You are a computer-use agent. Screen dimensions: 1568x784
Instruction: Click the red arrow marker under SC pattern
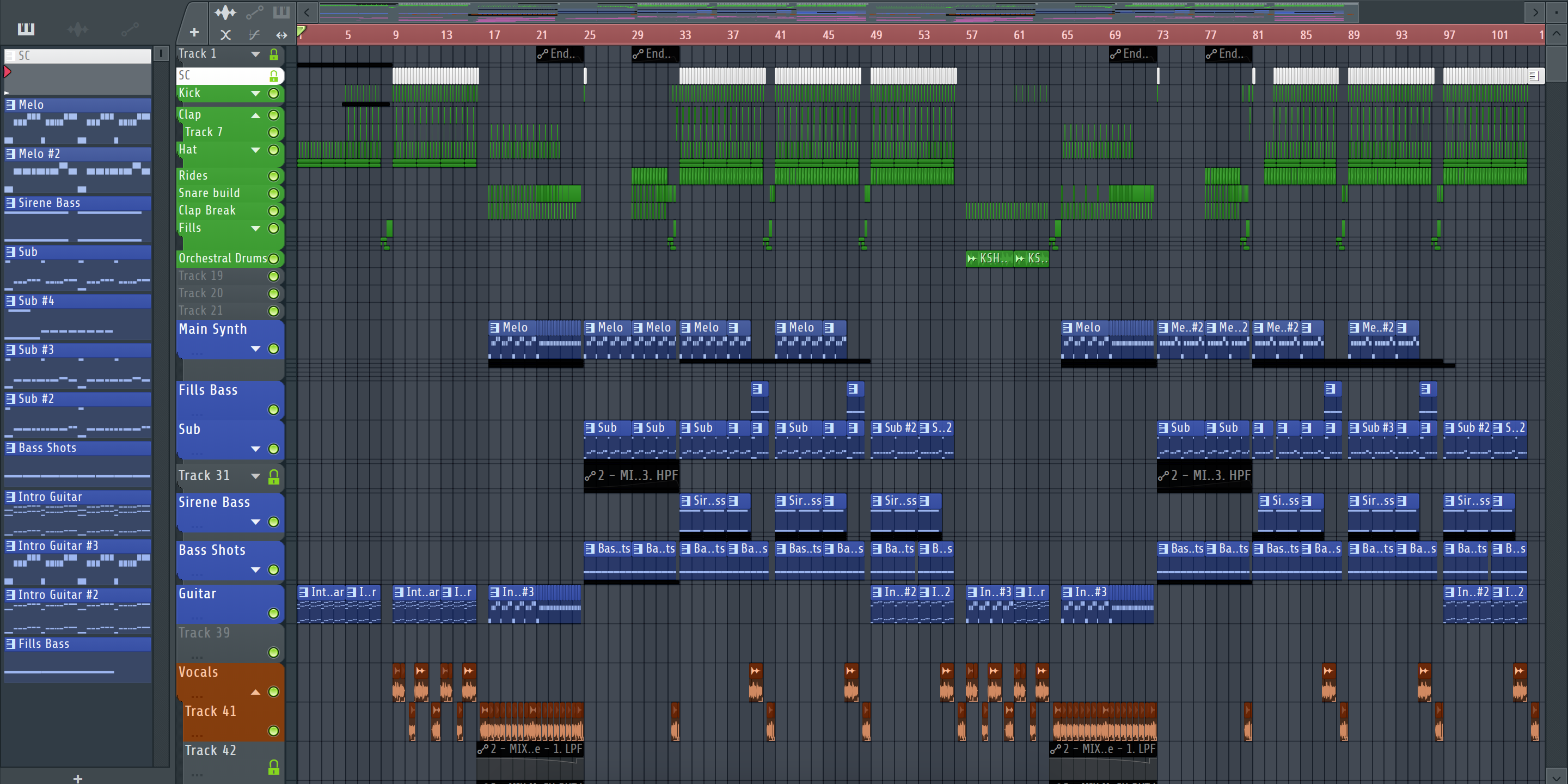[7, 72]
